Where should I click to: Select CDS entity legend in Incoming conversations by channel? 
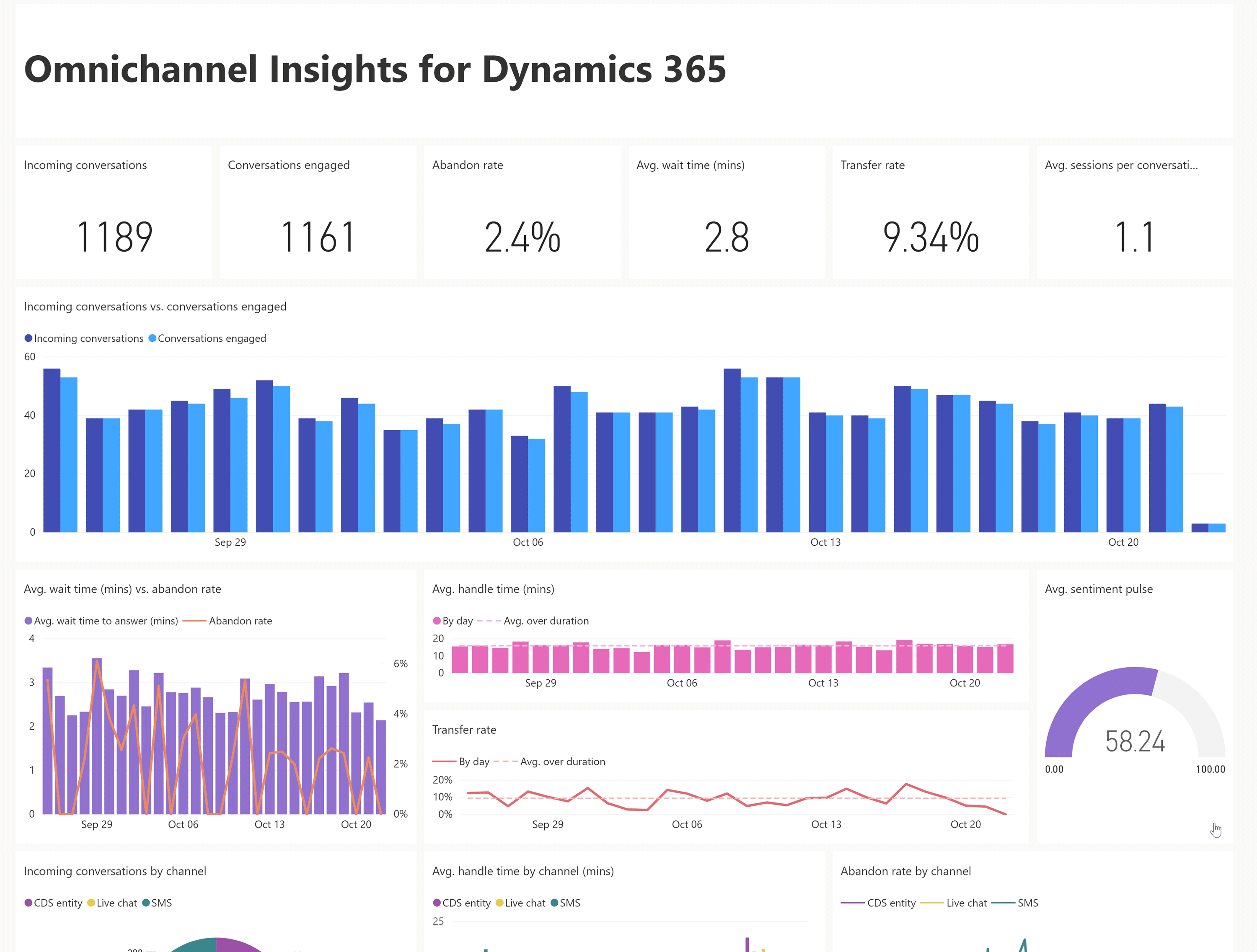point(53,903)
